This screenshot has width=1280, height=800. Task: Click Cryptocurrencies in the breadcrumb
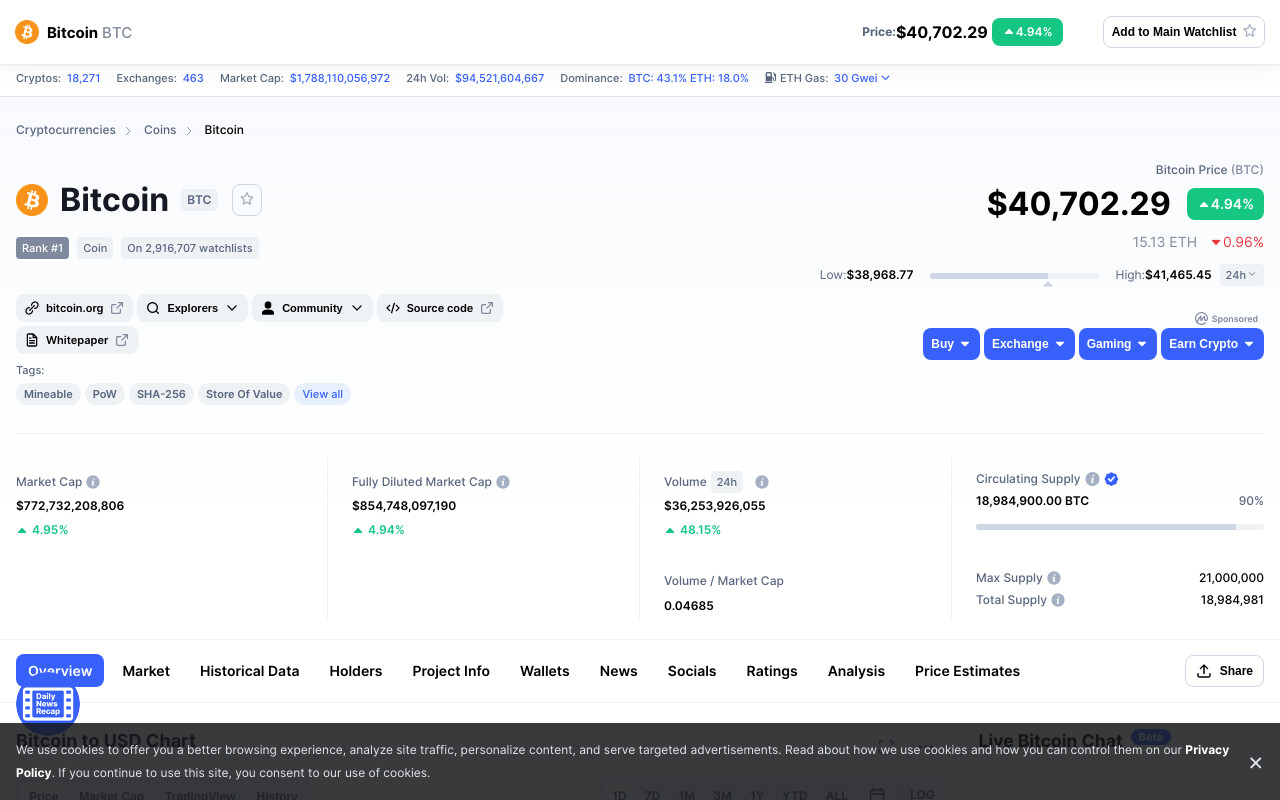coord(66,130)
